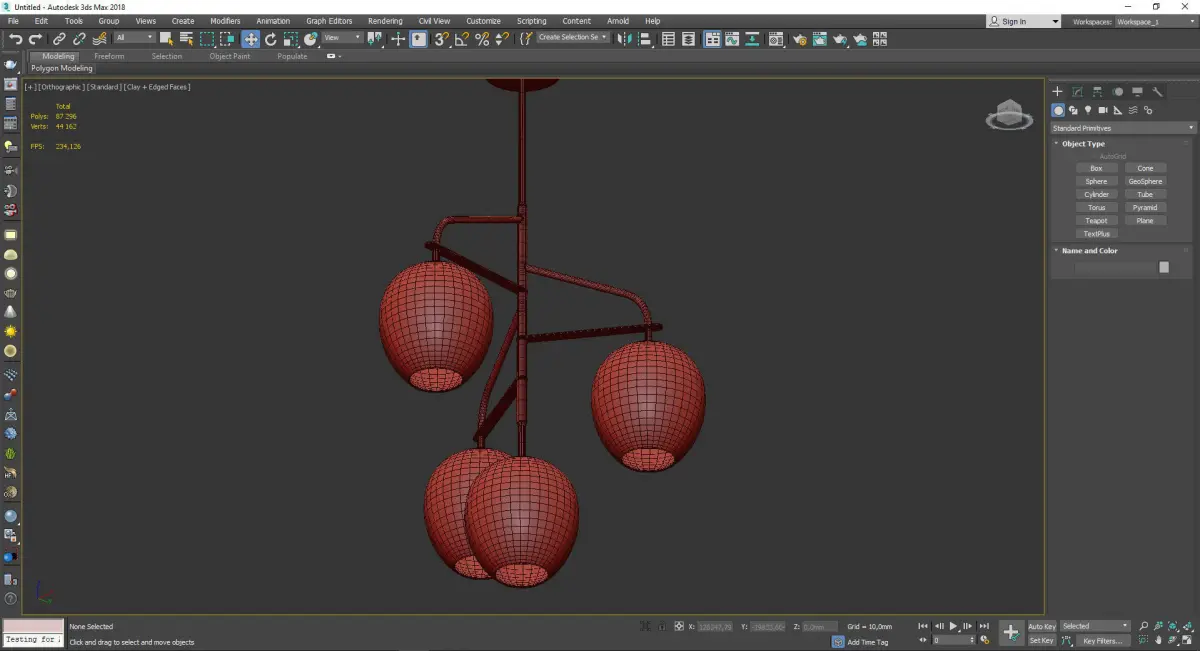The width and height of the screenshot is (1200, 651).
Task: Click the GeoSphere primitive button
Action: [1145, 181]
